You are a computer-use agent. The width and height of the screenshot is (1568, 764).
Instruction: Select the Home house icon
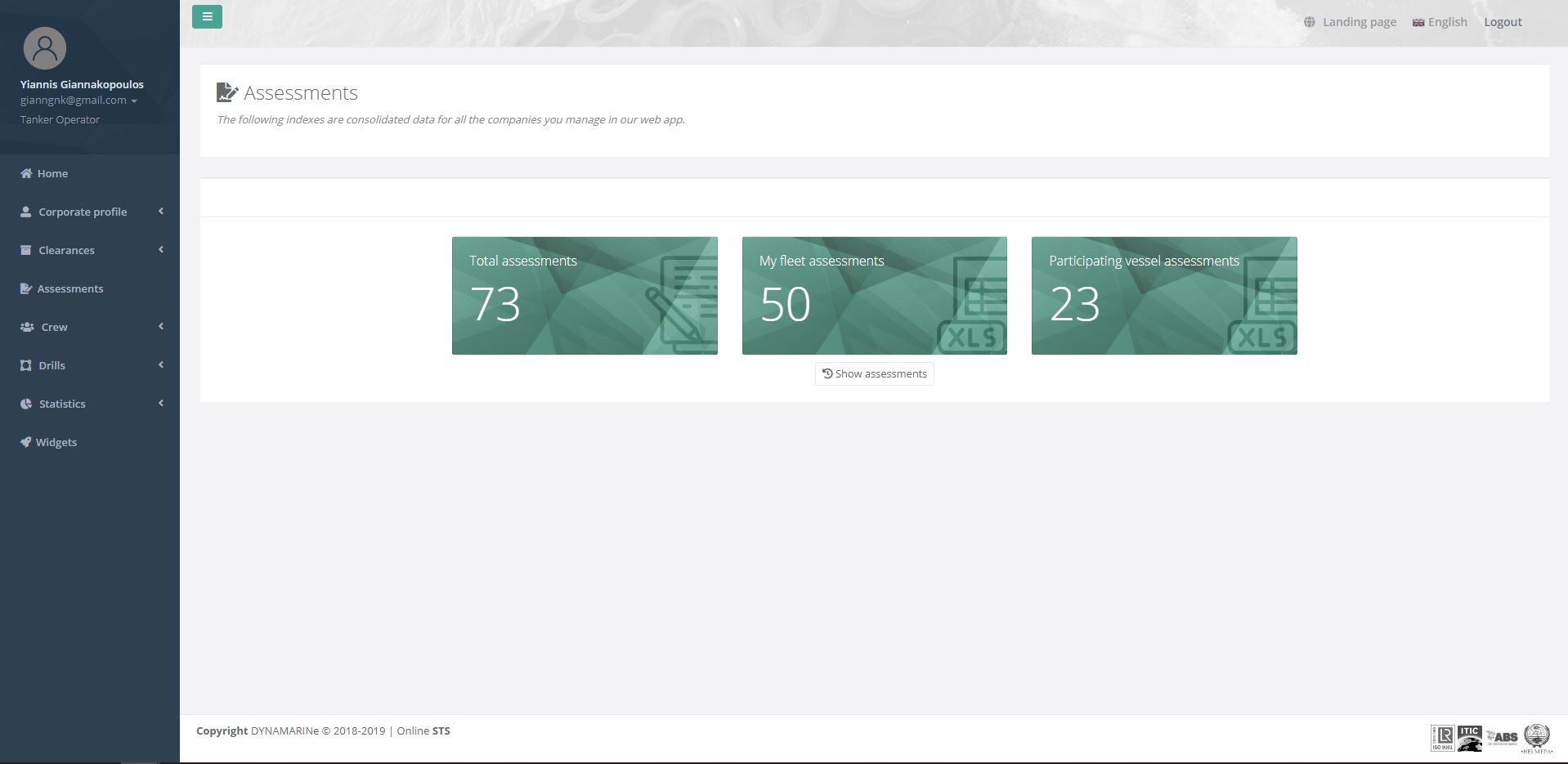[25, 173]
